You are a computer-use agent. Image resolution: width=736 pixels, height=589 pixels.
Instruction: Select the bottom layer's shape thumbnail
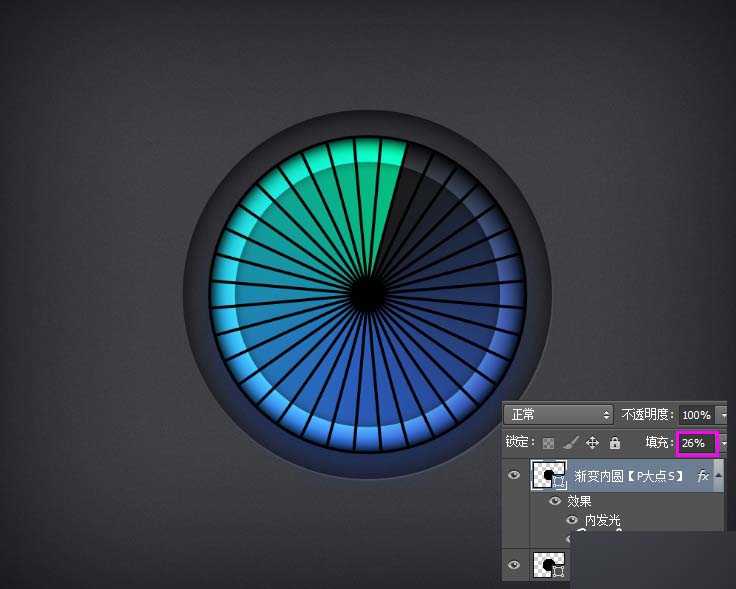click(548, 566)
